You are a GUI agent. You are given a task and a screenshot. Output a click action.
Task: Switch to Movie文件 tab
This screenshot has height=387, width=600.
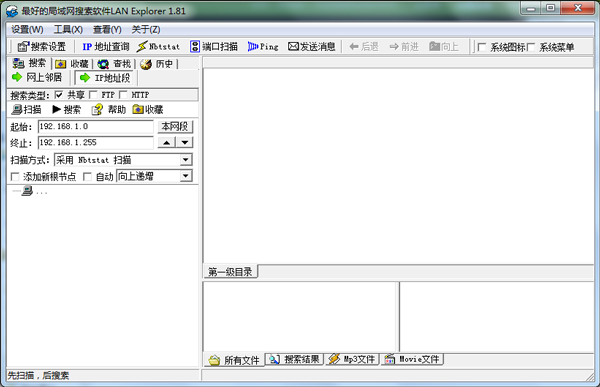412,359
